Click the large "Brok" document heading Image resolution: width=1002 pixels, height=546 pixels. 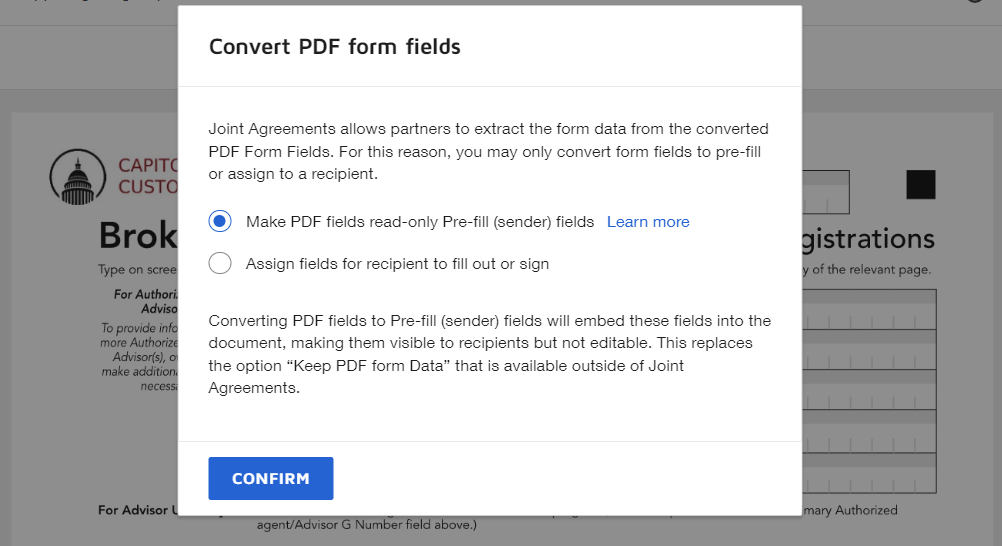tap(138, 237)
